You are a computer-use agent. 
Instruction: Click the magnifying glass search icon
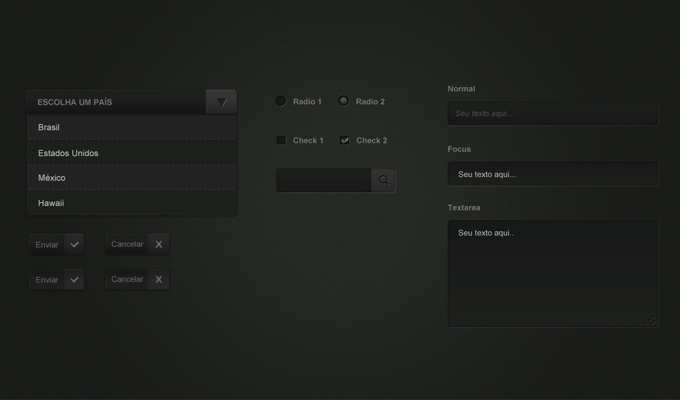pyautogui.click(x=383, y=180)
